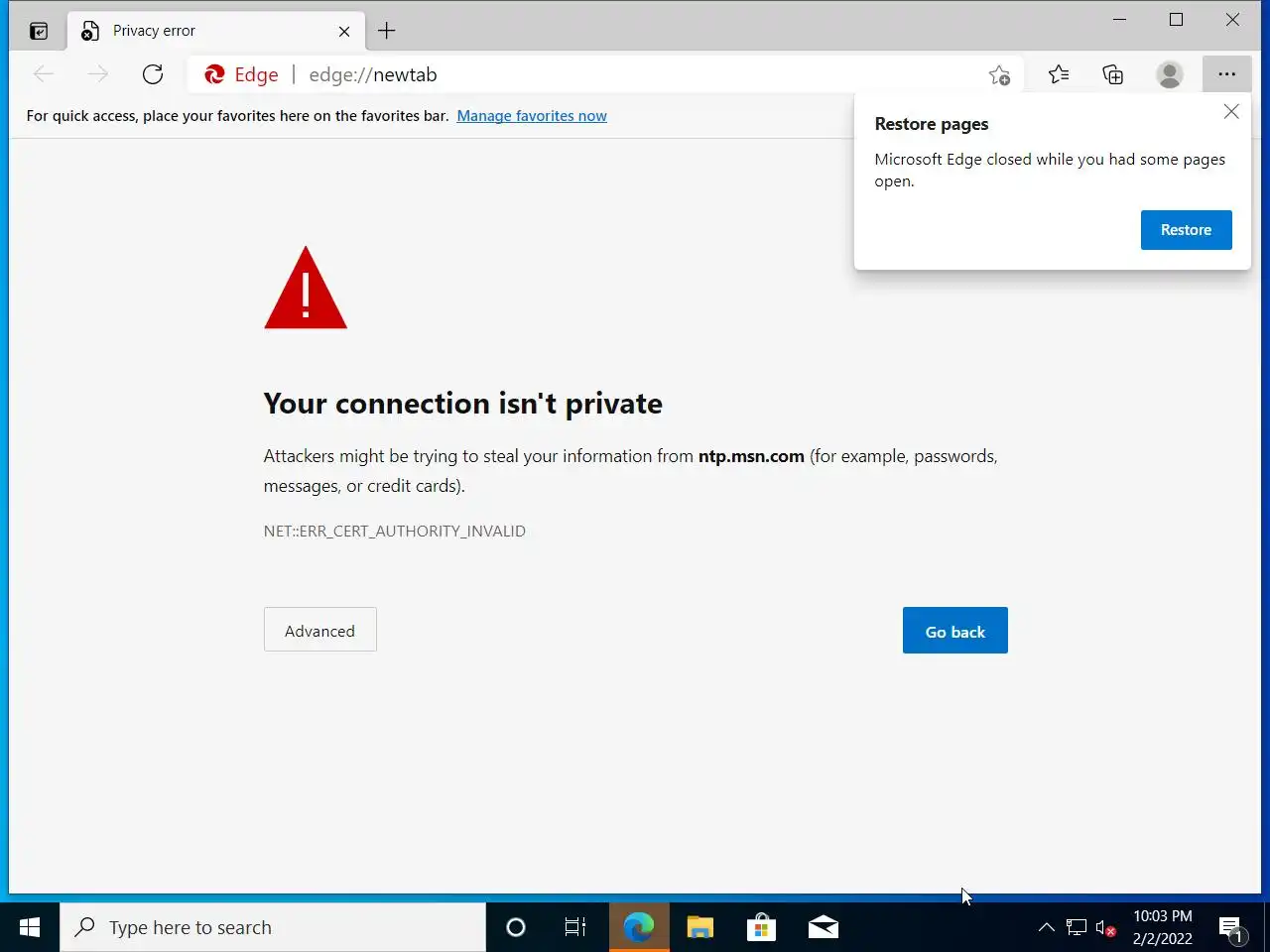Open the user profile icon
This screenshot has width=1270, height=952.
1170,74
